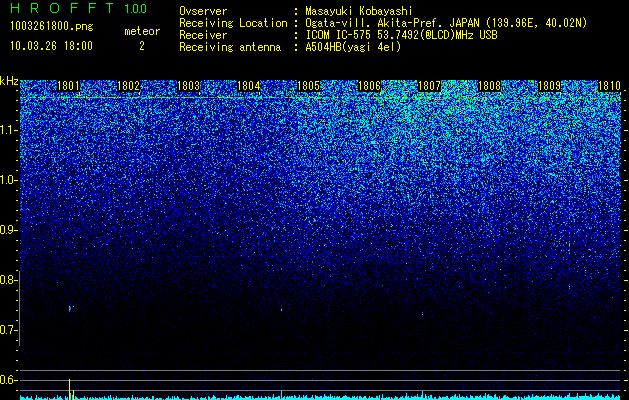Click the 0.8 kHz axis label
Viewport: 629px width, 400px height.
click(x=8, y=280)
